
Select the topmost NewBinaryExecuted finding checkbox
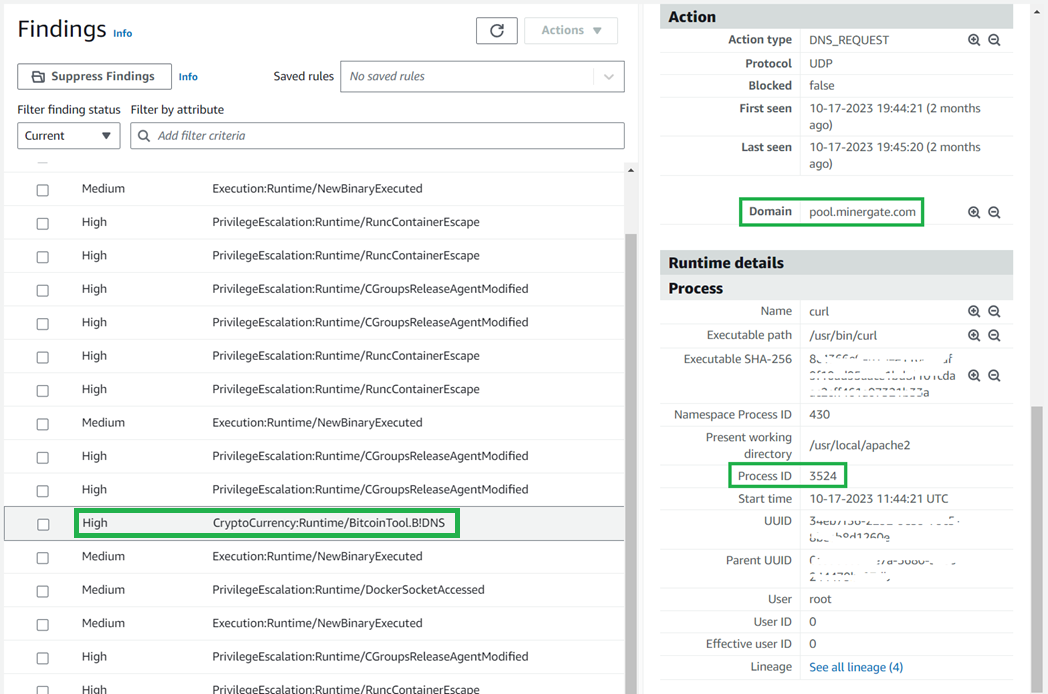coord(41,188)
